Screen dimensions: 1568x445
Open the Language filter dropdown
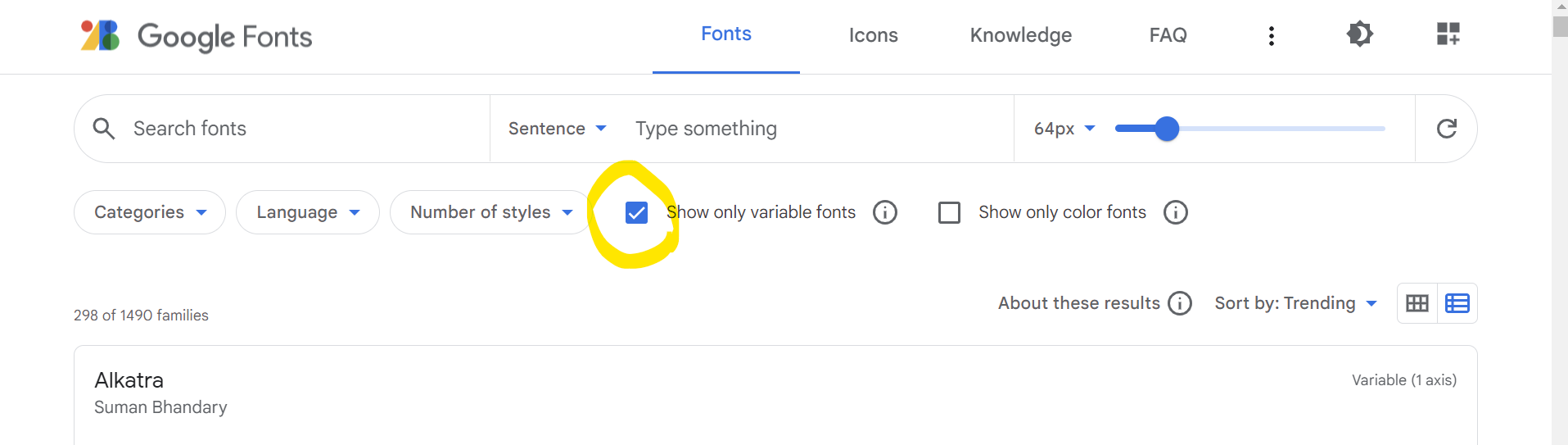coord(308,212)
